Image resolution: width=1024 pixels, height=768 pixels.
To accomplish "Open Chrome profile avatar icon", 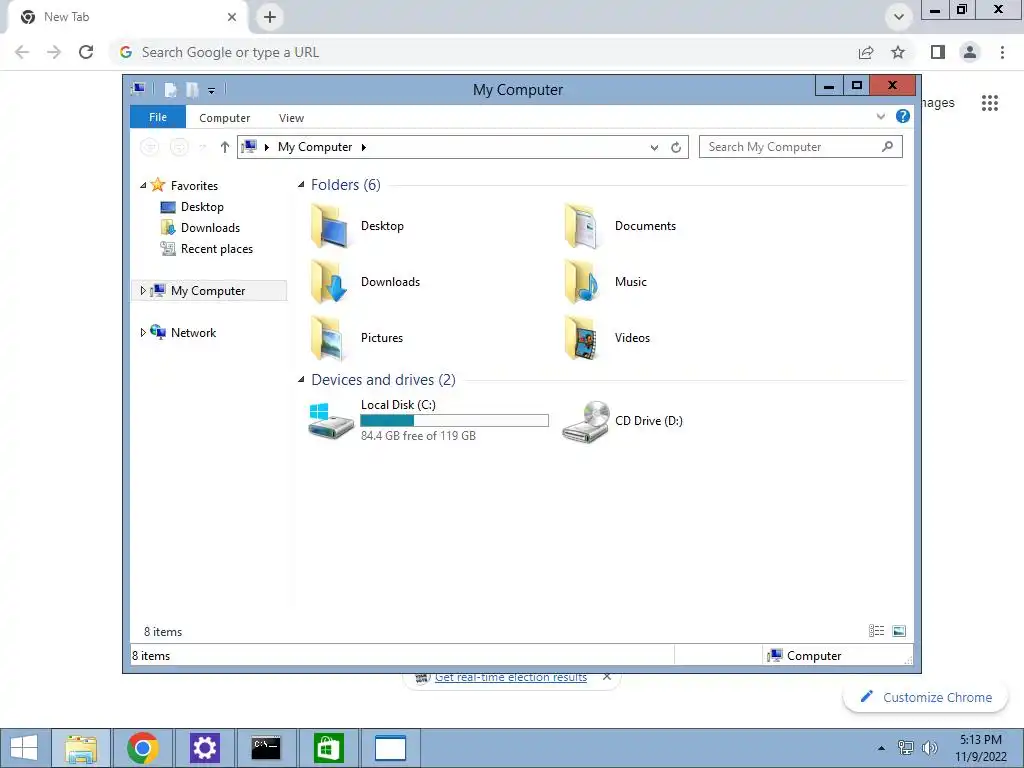I will point(970,52).
